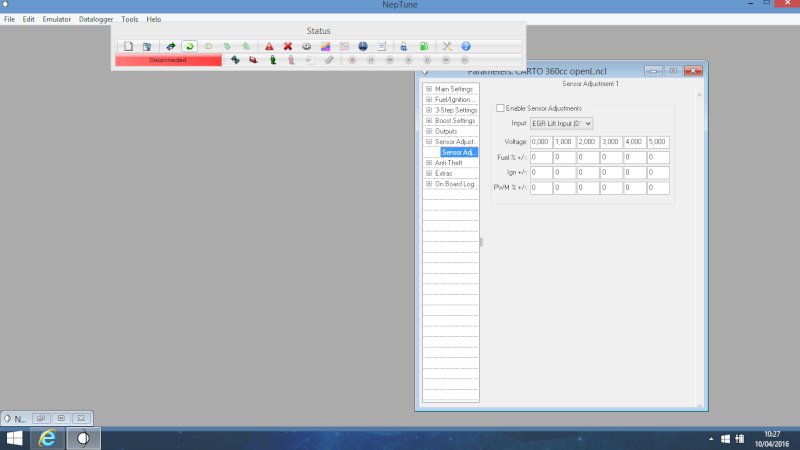The width and height of the screenshot is (800, 450).
Task: Click the green refresh circular arrow icon
Action: pyautogui.click(x=190, y=46)
